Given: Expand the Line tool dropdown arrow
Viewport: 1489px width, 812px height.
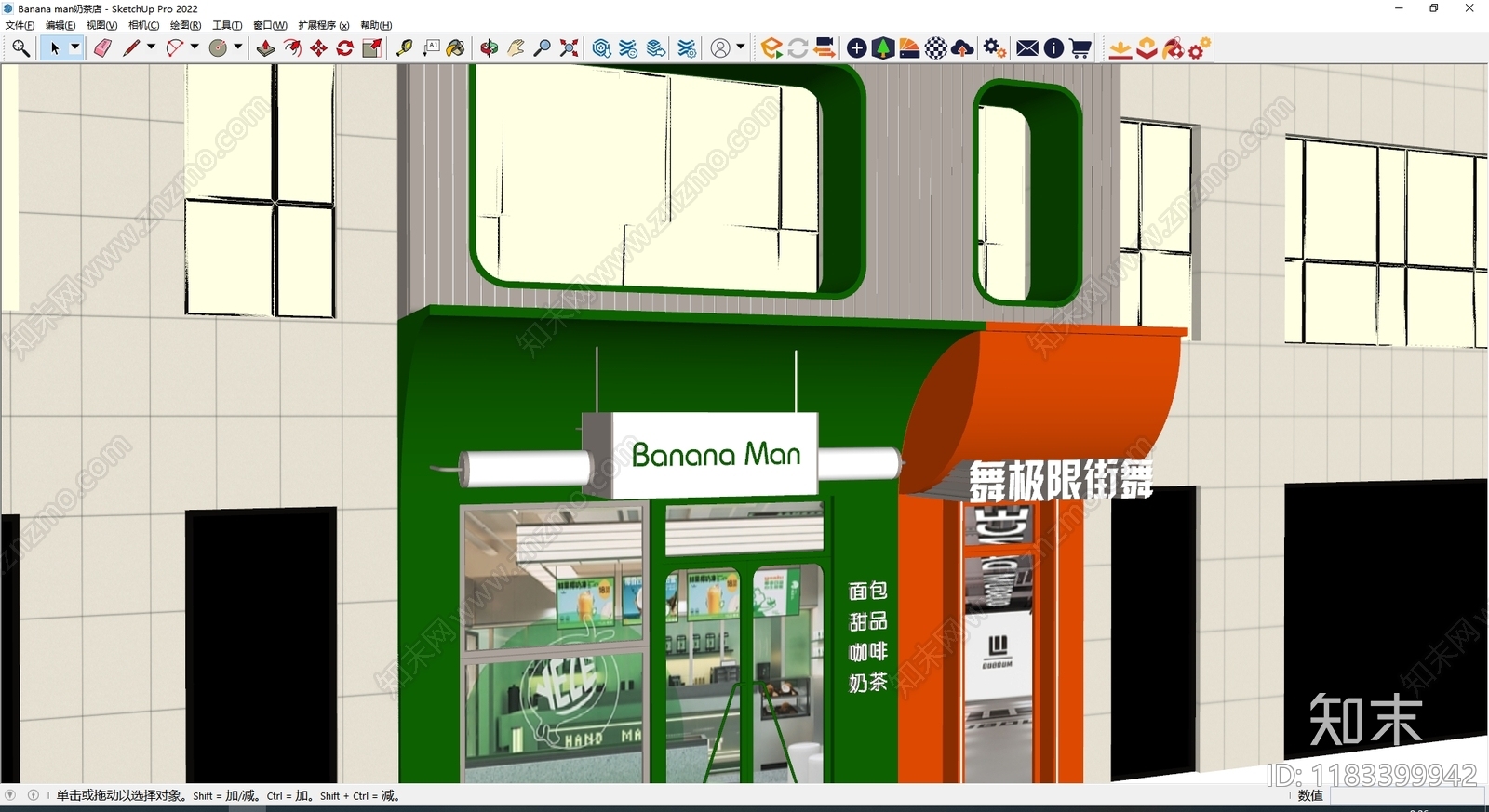Looking at the screenshot, I should 151,47.
